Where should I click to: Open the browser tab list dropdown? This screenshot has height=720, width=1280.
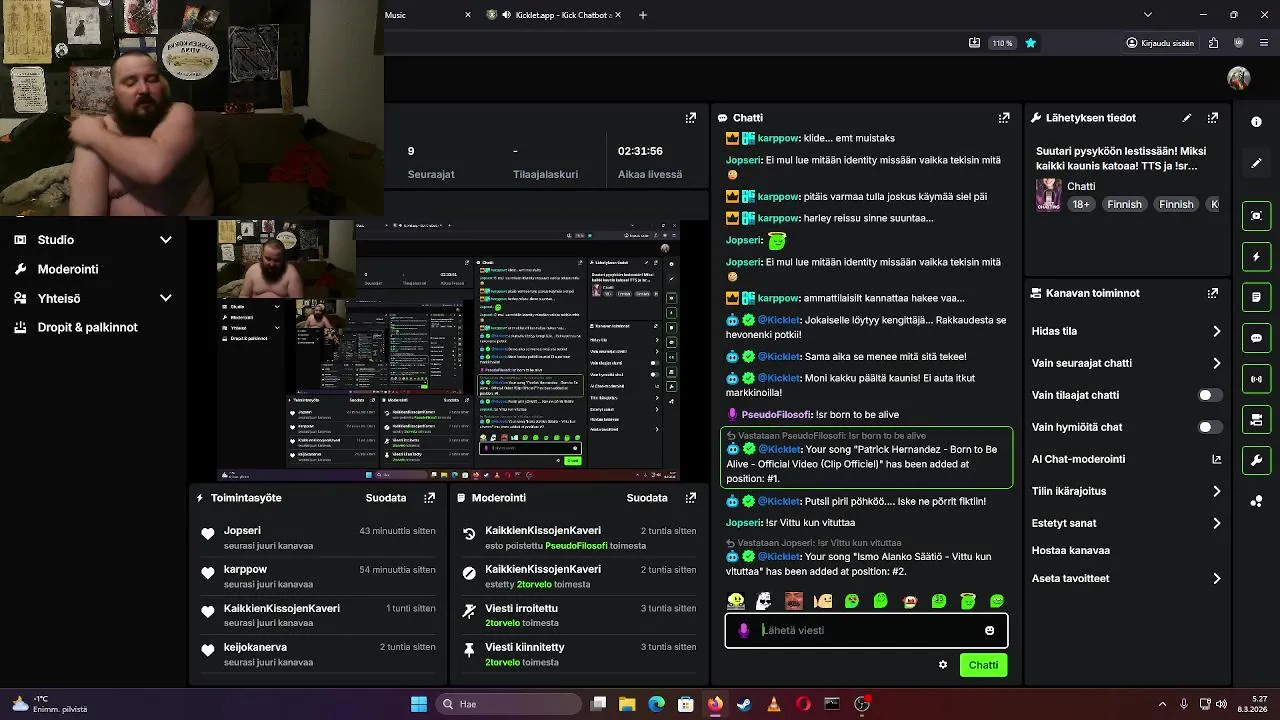click(1147, 15)
